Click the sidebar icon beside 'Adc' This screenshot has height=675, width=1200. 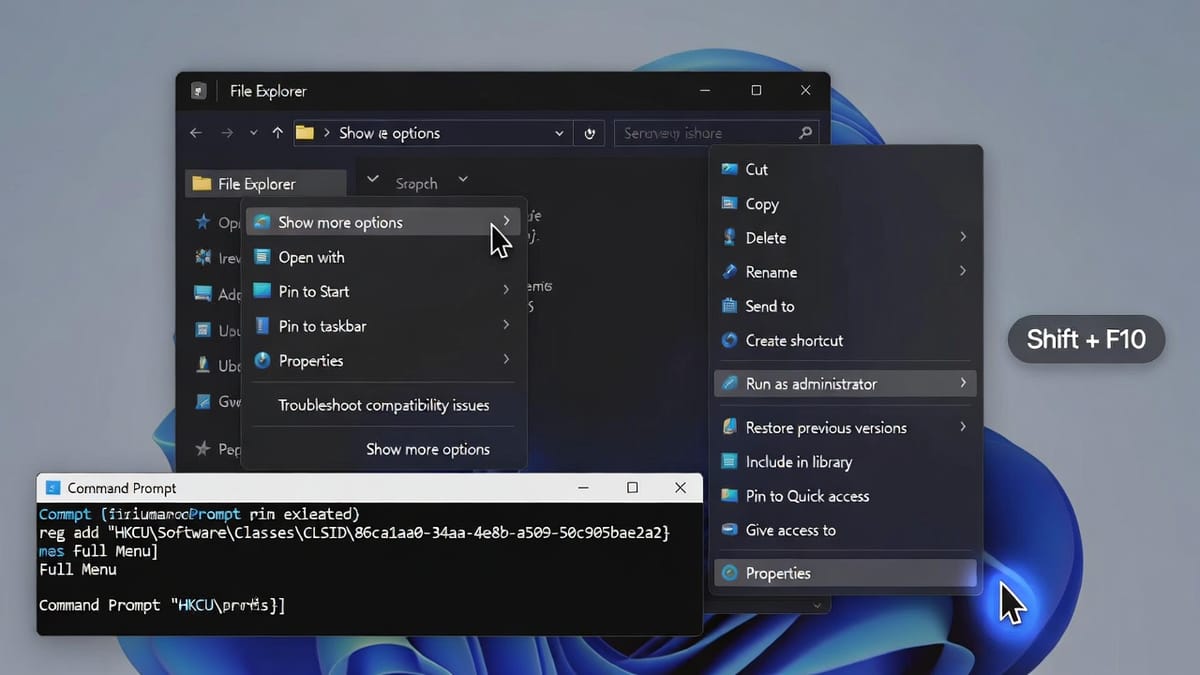tap(202, 294)
